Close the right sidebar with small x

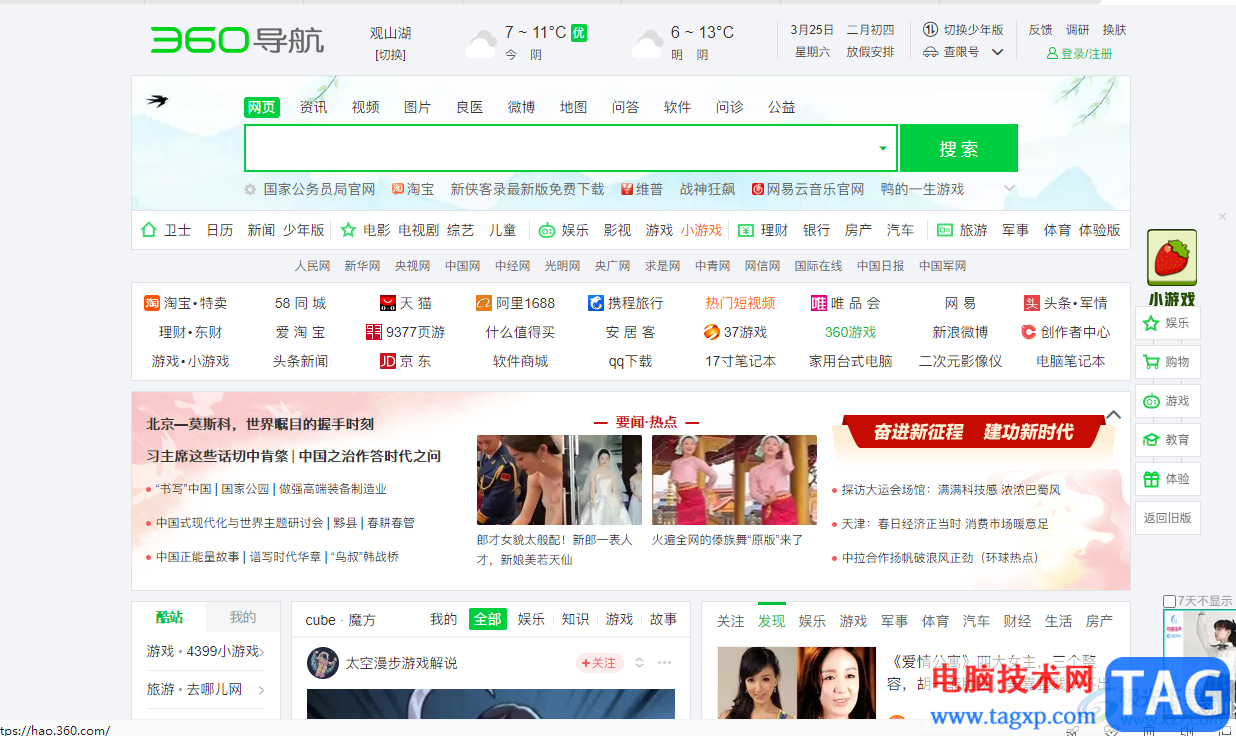1222,216
